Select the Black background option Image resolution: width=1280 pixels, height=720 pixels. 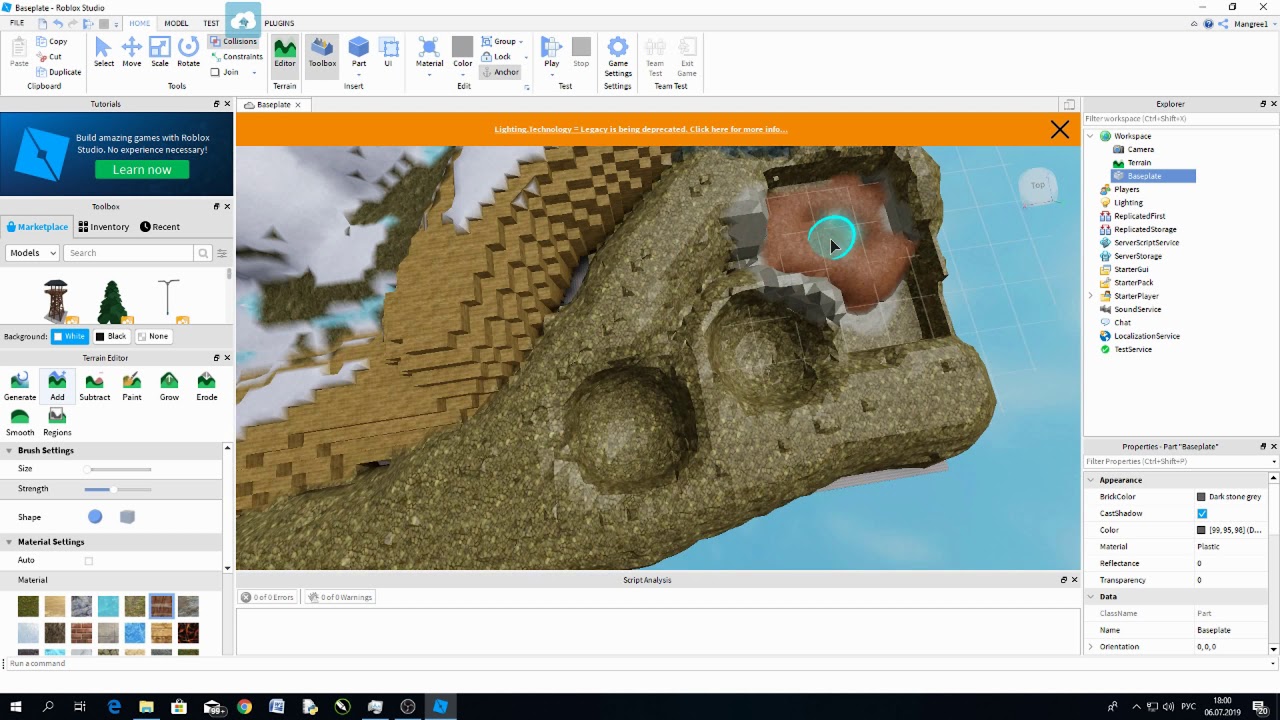[111, 336]
